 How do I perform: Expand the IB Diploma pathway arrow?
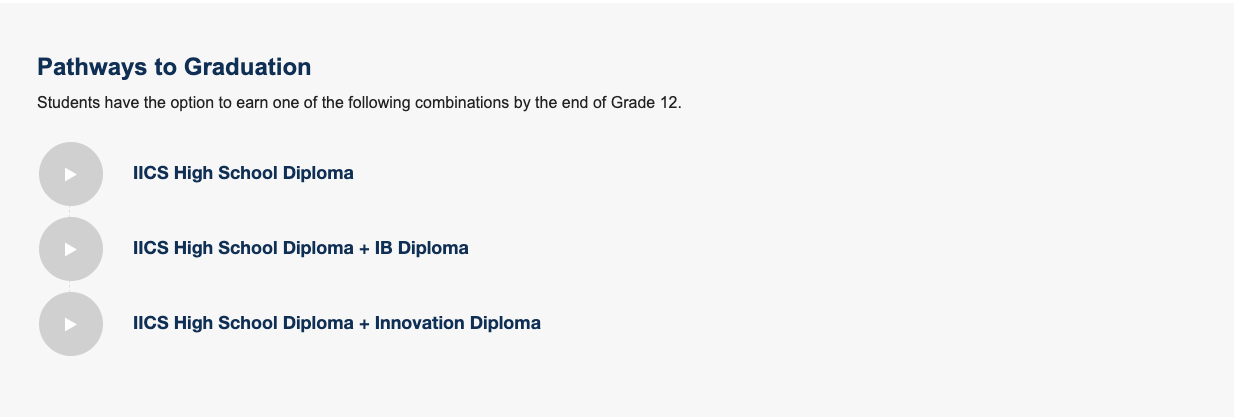(x=71, y=249)
